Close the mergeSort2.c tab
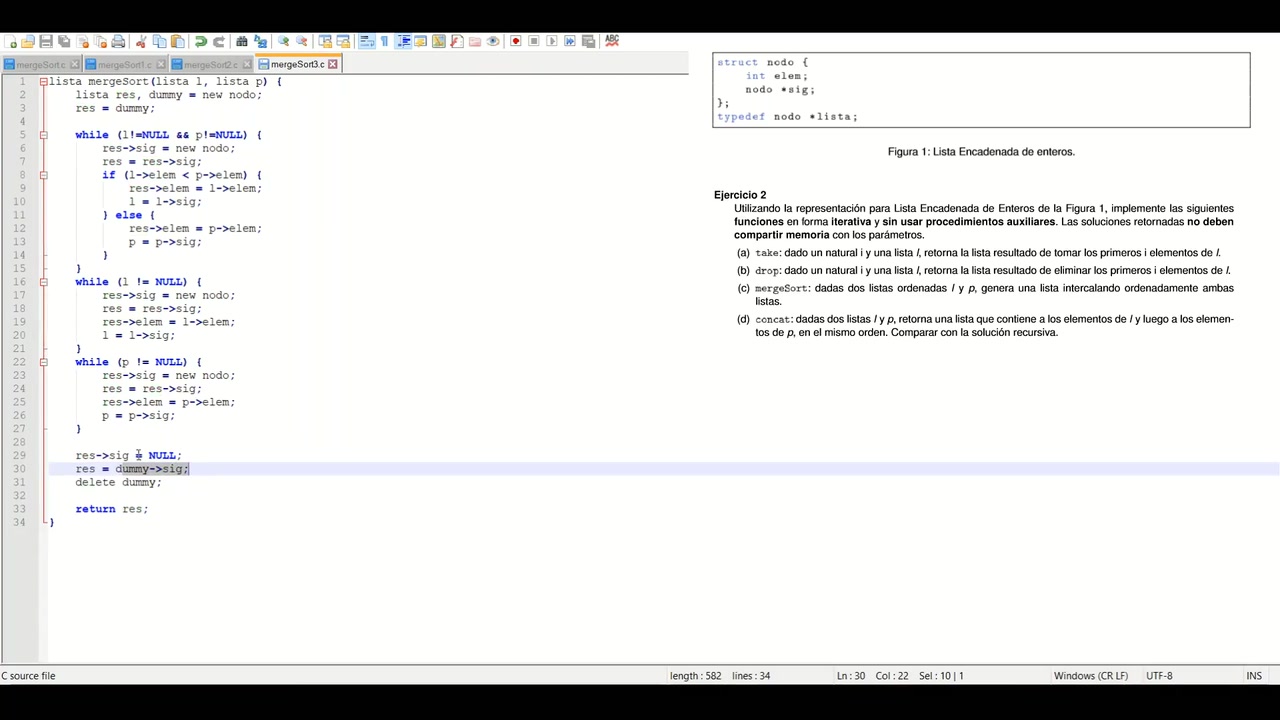 click(246, 65)
